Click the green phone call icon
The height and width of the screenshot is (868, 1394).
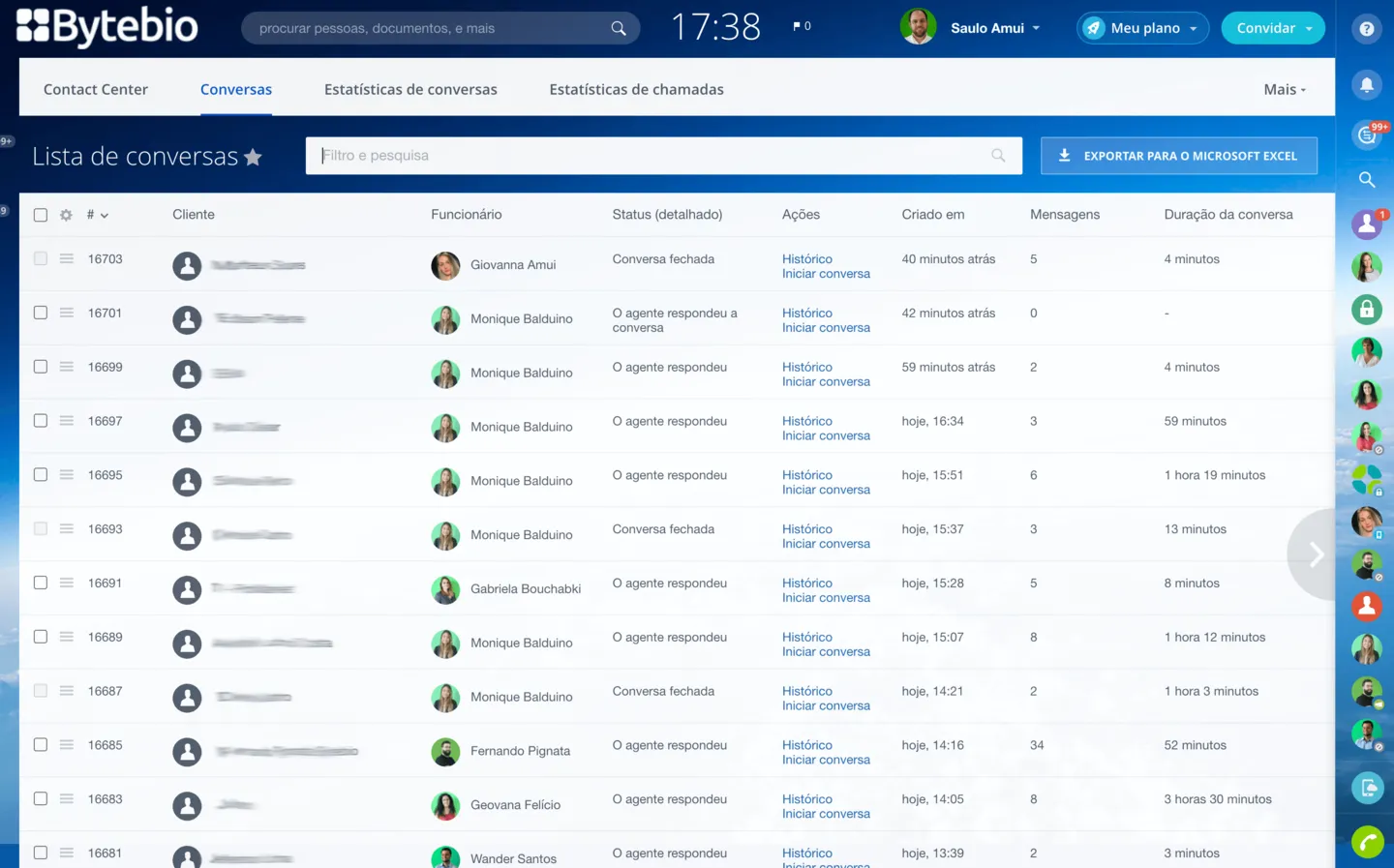1367,842
